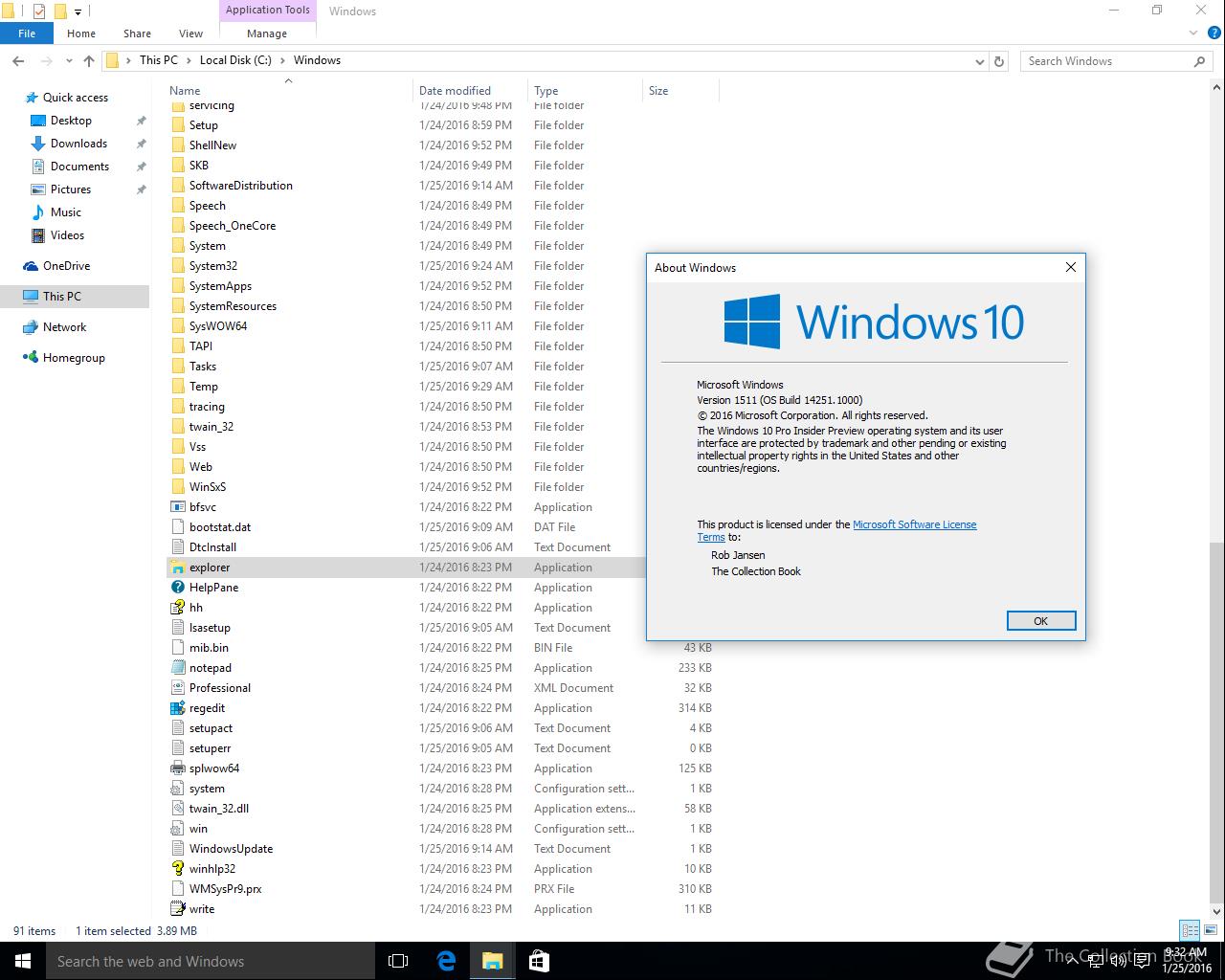The height and width of the screenshot is (980, 1225).
Task: Open the Customize Quick Access Toolbar dropdown
Action: pyautogui.click(x=78, y=12)
